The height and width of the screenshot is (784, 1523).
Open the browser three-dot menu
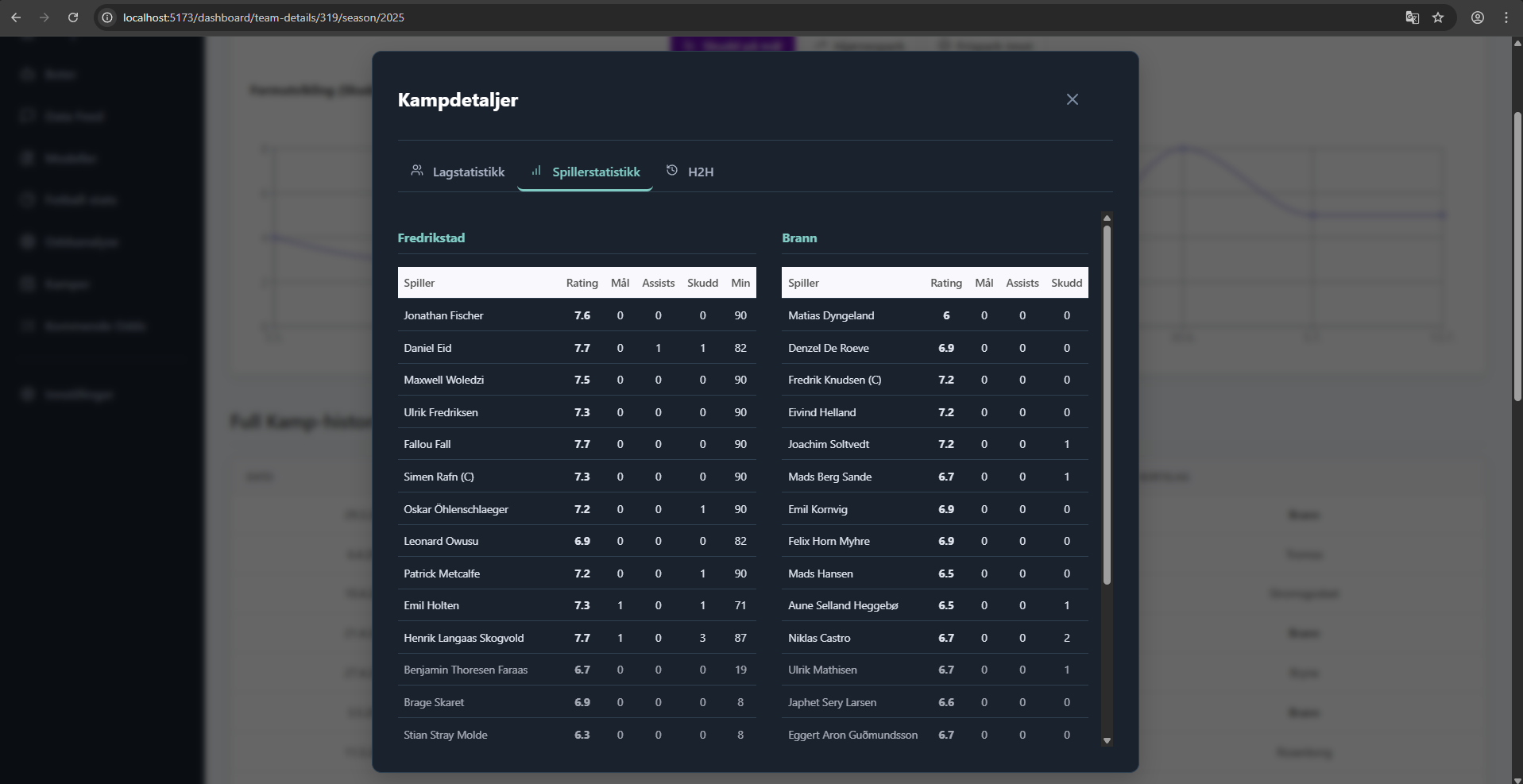pos(1506,17)
